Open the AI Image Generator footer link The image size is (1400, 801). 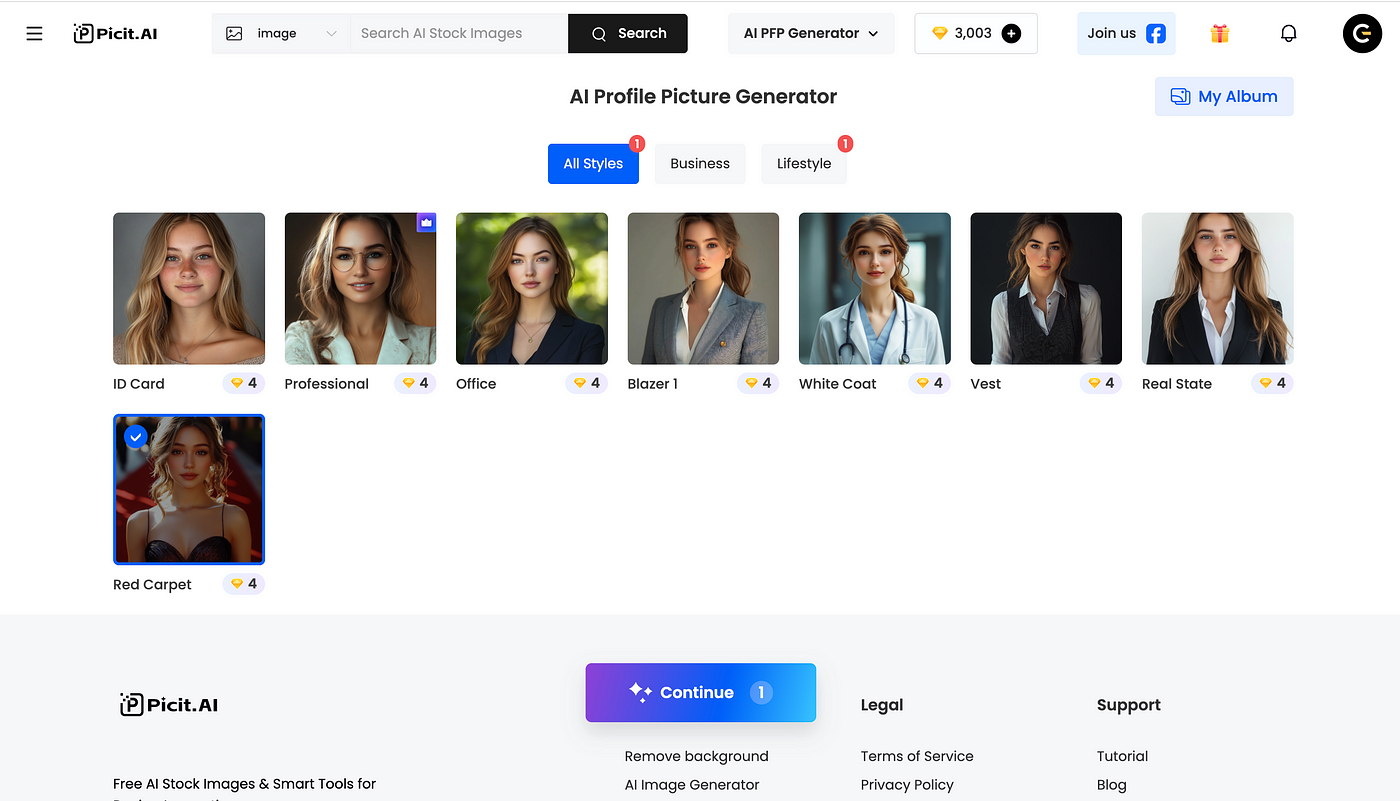coord(692,785)
